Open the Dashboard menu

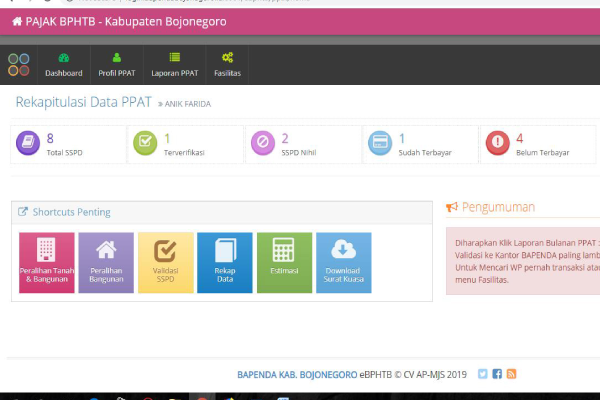64,65
